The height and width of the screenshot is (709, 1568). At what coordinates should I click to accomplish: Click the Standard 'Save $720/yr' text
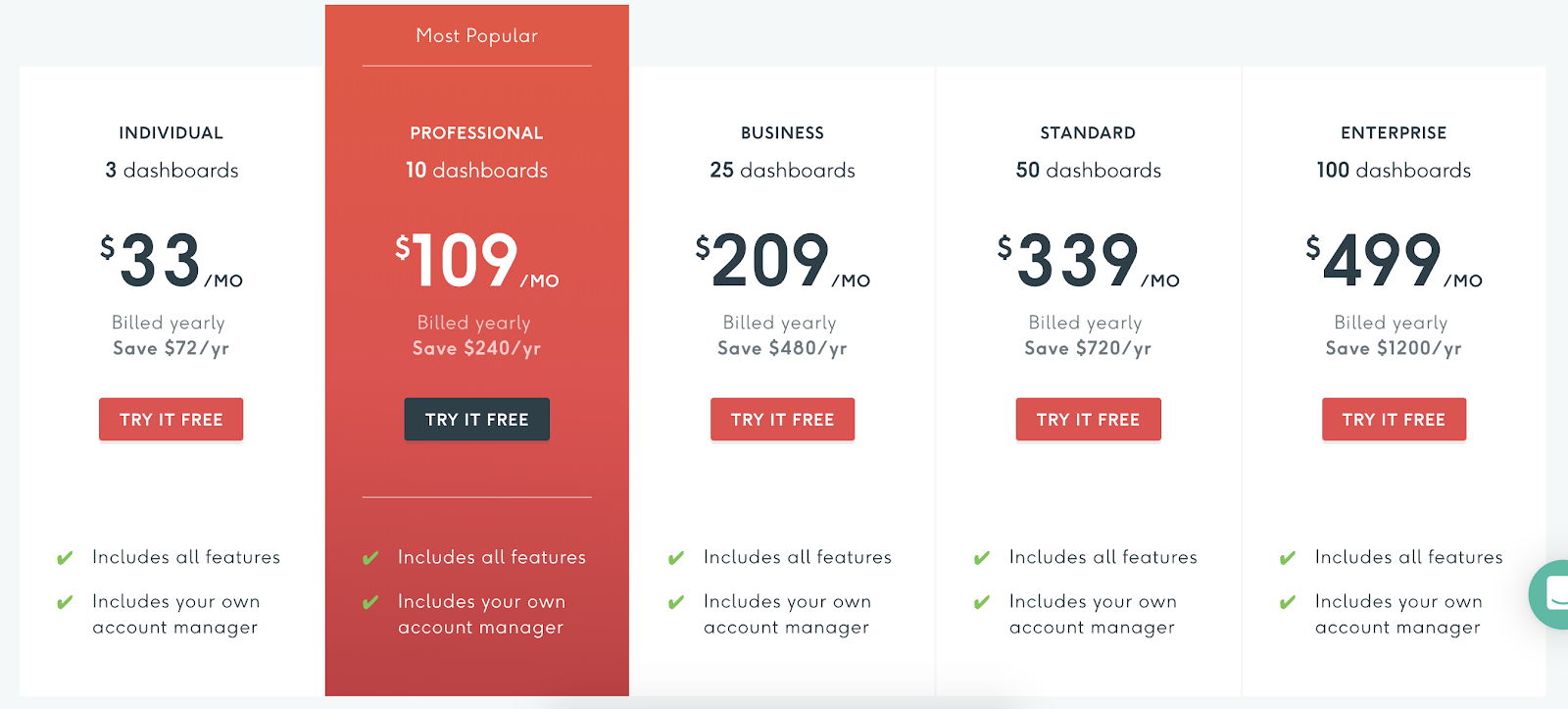click(1088, 348)
